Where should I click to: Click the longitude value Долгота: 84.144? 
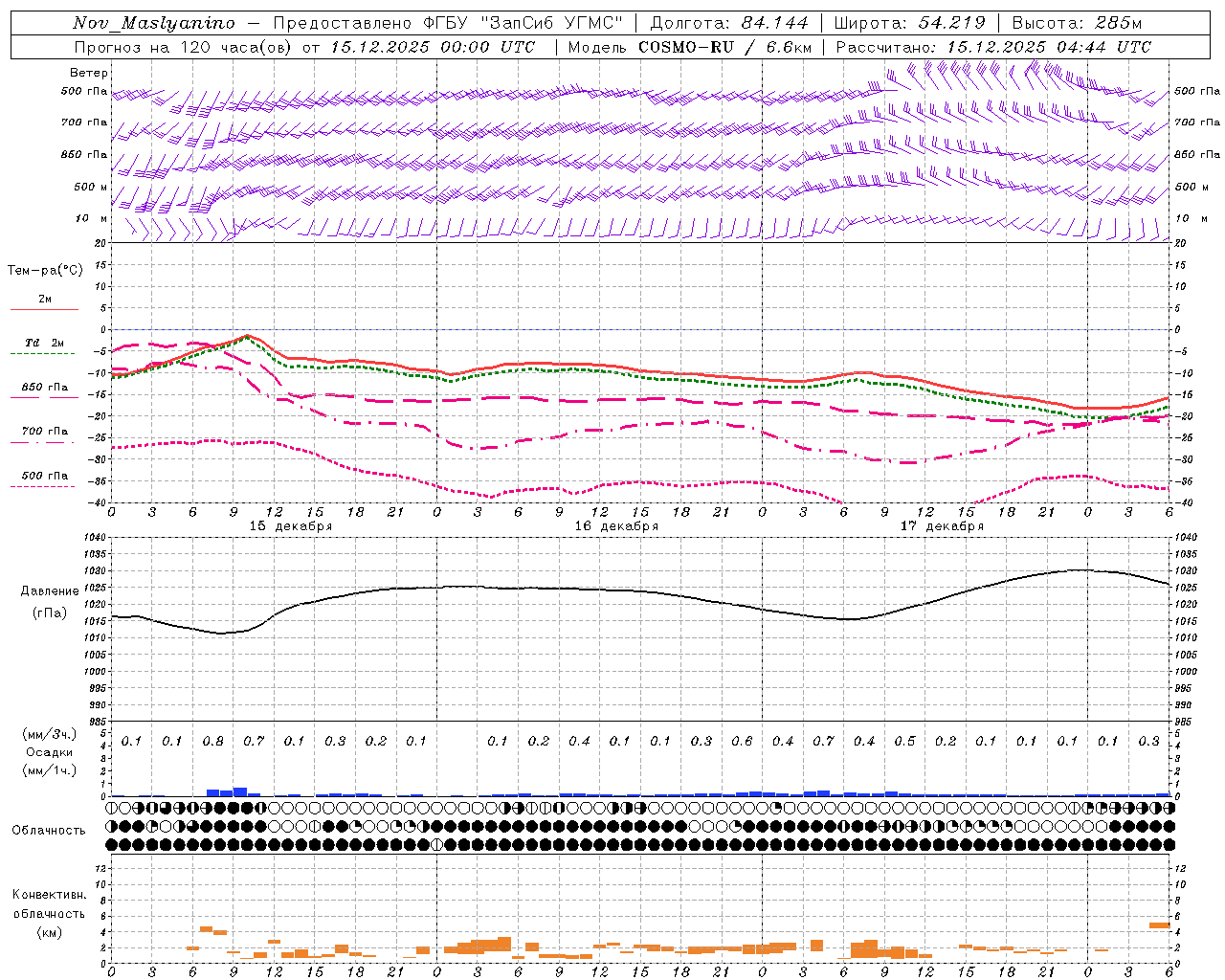click(728, 23)
